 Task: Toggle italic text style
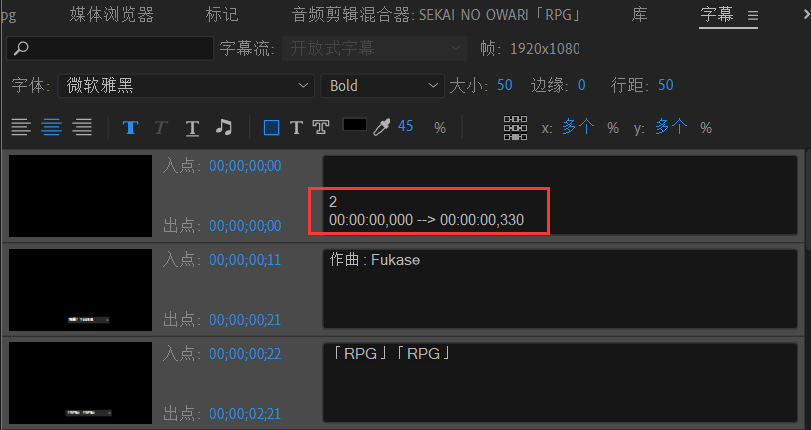(161, 127)
